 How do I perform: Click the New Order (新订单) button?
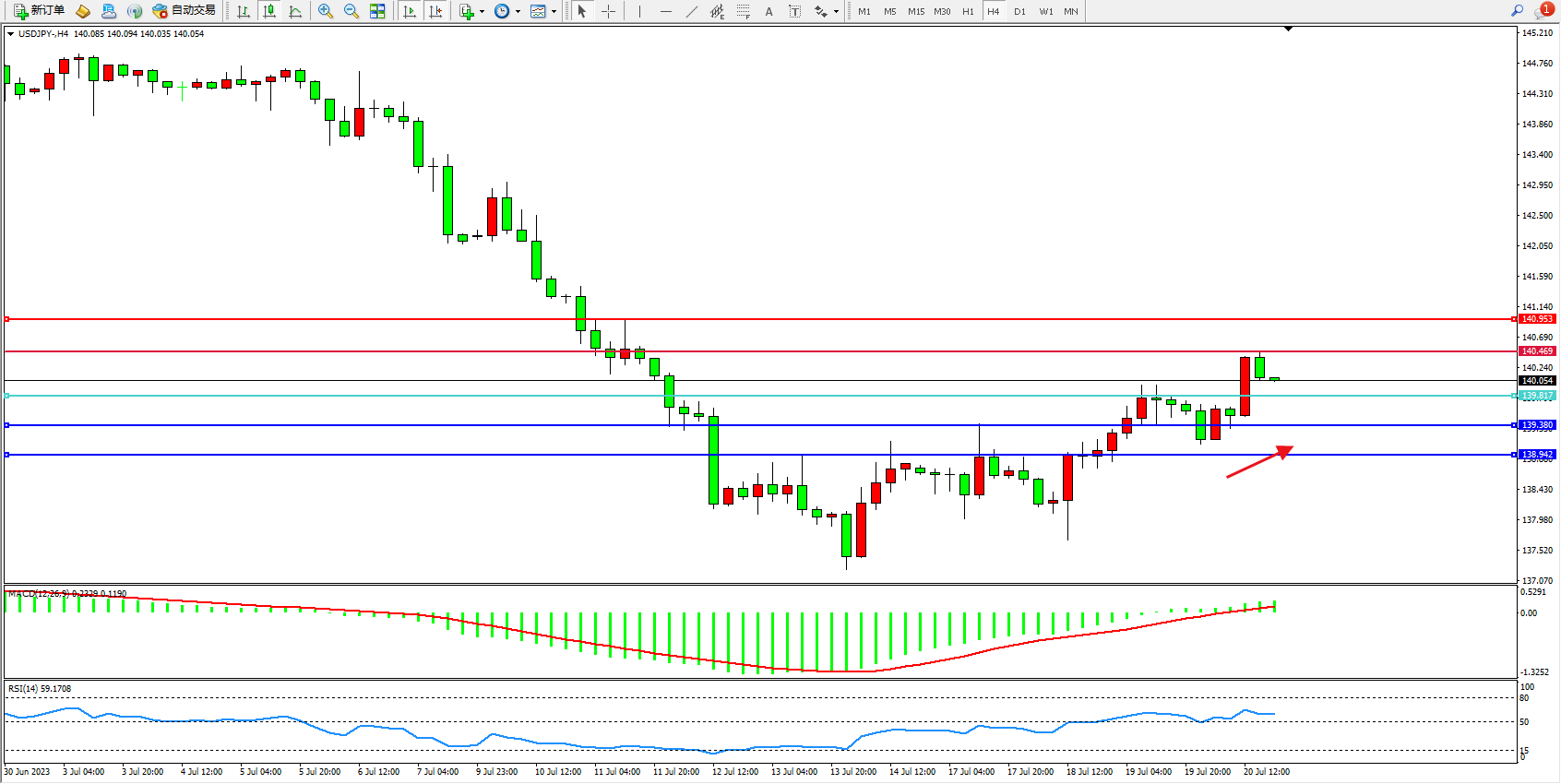click(39, 11)
